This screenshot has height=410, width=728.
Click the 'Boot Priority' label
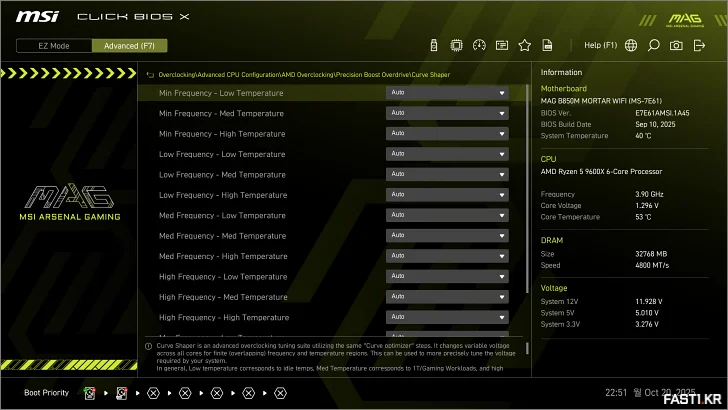46,393
